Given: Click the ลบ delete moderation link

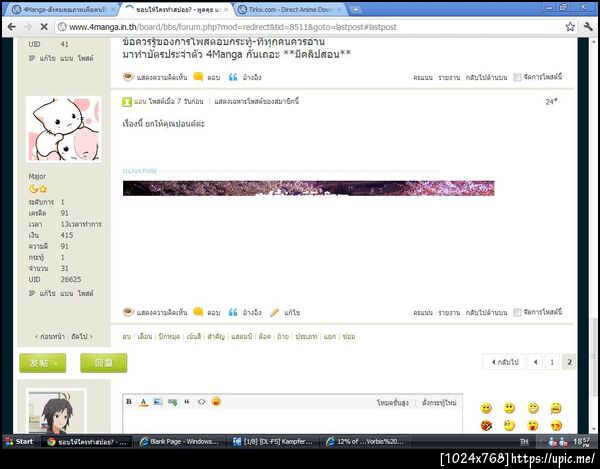Looking at the screenshot, I should [127, 336].
